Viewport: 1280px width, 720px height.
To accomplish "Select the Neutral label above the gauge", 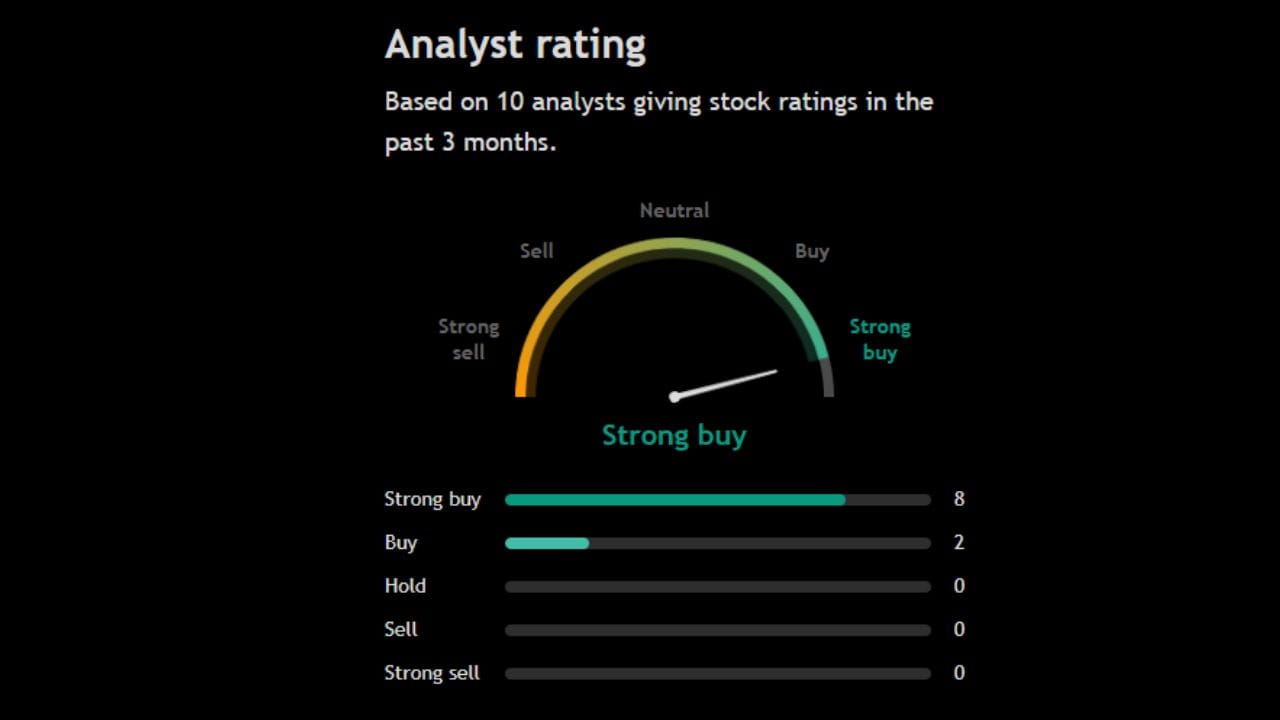I will point(674,211).
